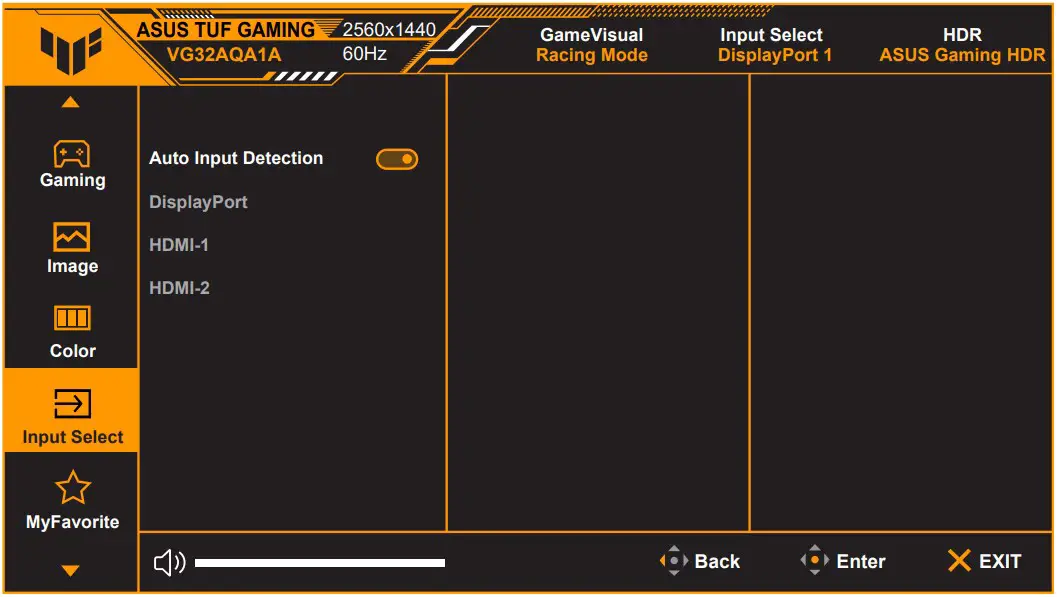
Task: Click the 2560x1440 resolution text
Action: [389, 30]
